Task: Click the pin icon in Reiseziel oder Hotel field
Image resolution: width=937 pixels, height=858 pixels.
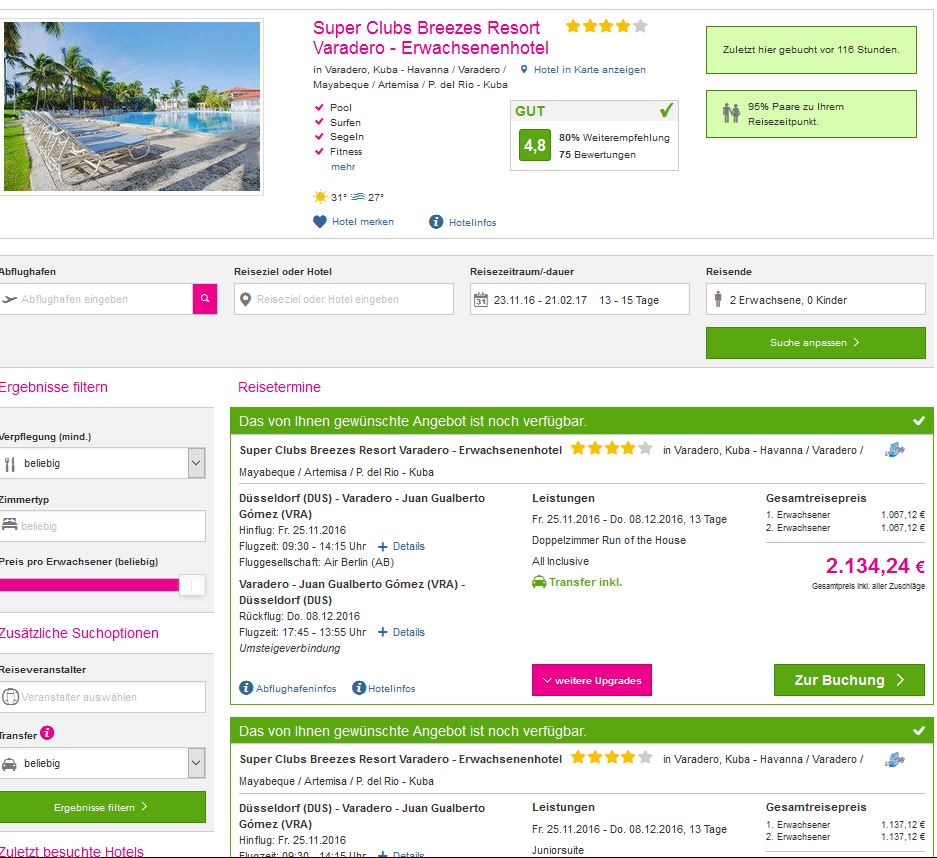Action: coord(245,299)
